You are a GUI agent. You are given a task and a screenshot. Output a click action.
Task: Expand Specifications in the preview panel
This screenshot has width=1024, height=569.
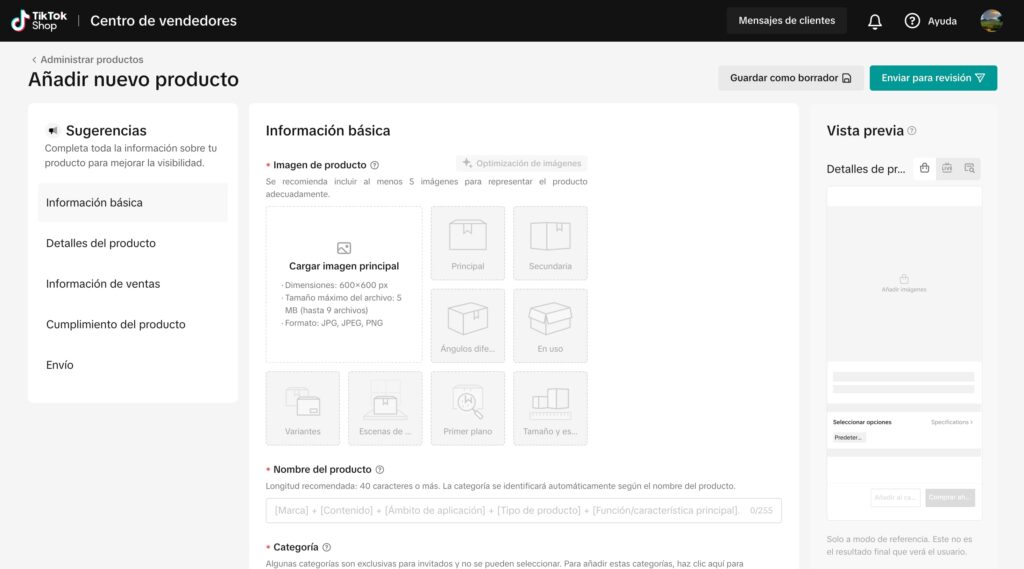click(950, 422)
